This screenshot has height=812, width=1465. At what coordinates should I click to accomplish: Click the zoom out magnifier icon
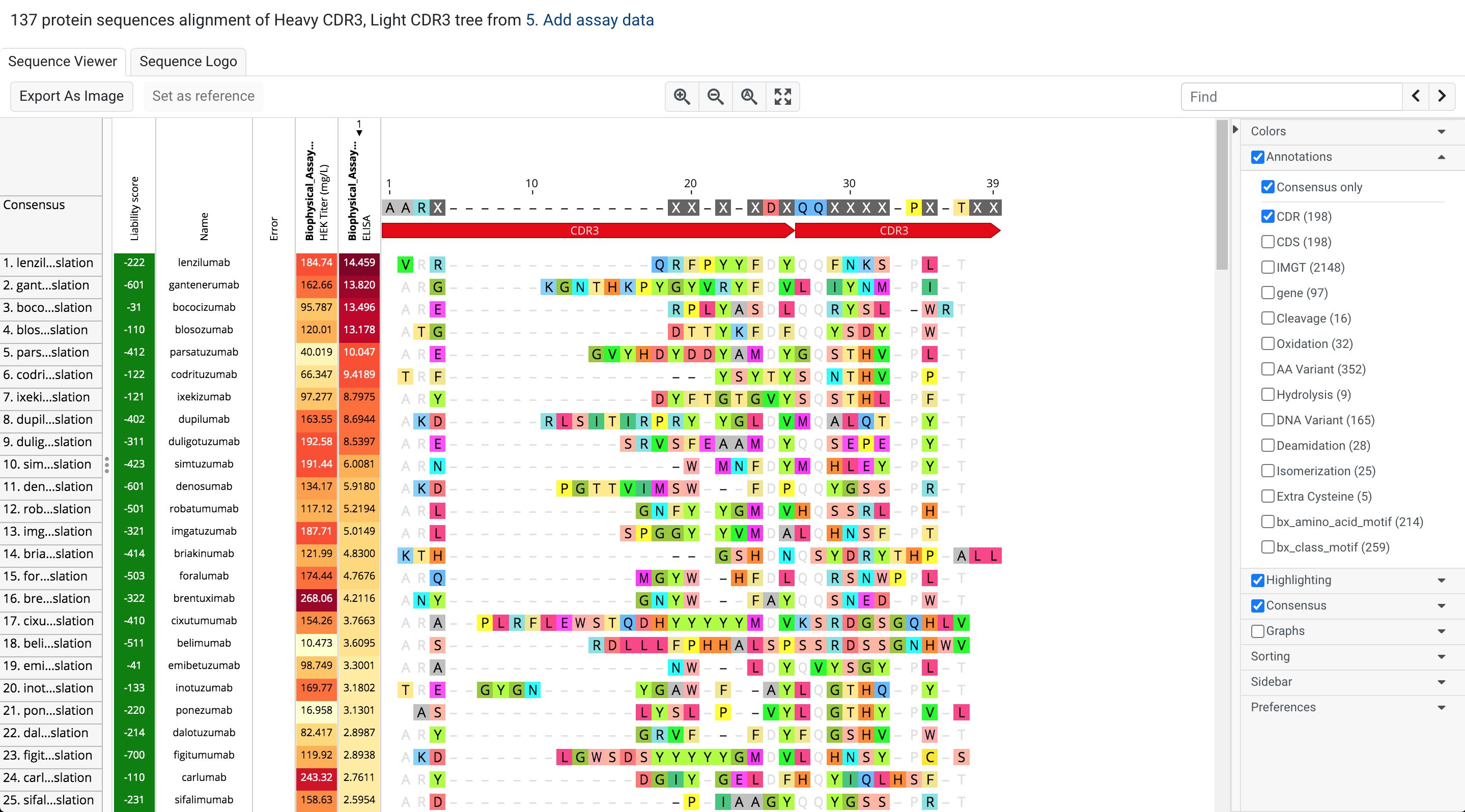715,97
